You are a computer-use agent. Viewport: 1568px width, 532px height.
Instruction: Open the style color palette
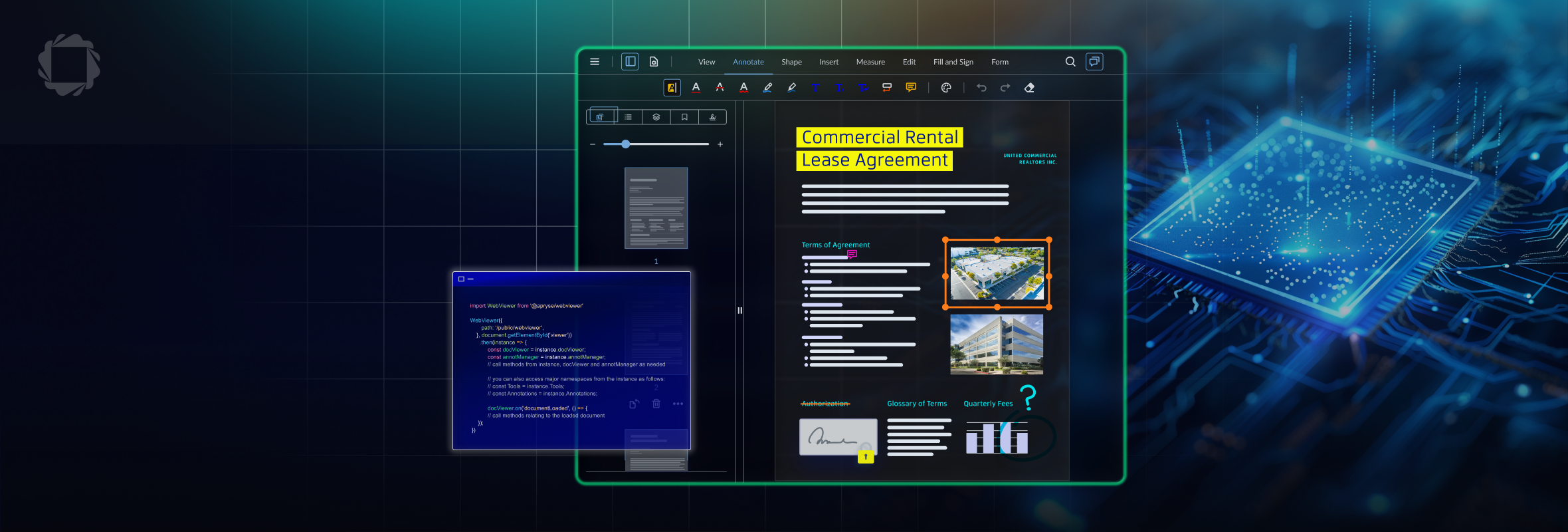[x=946, y=88]
